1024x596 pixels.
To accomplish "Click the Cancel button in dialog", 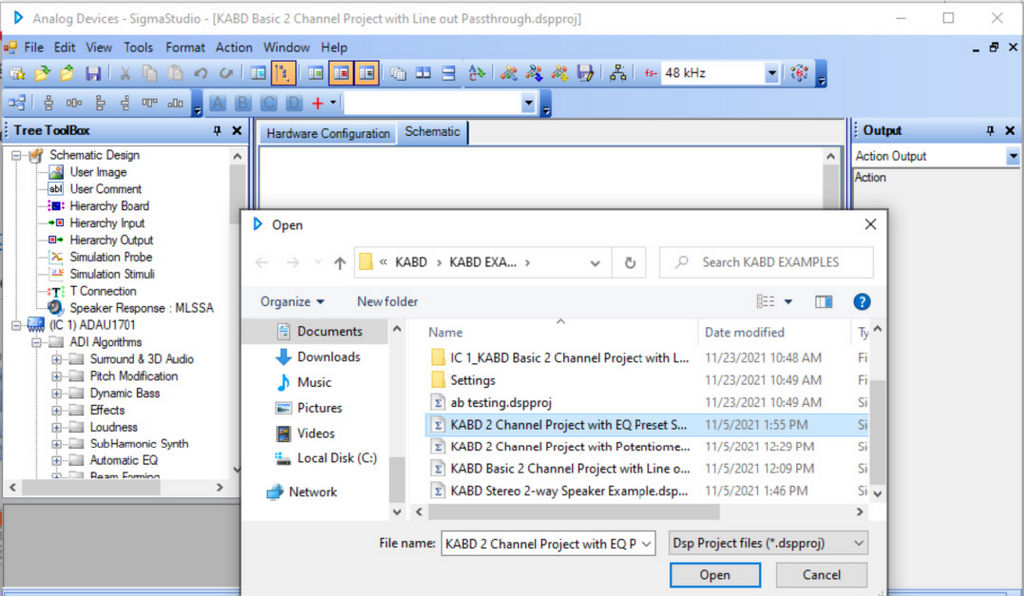I will pyautogui.click(x=822, y=575).
